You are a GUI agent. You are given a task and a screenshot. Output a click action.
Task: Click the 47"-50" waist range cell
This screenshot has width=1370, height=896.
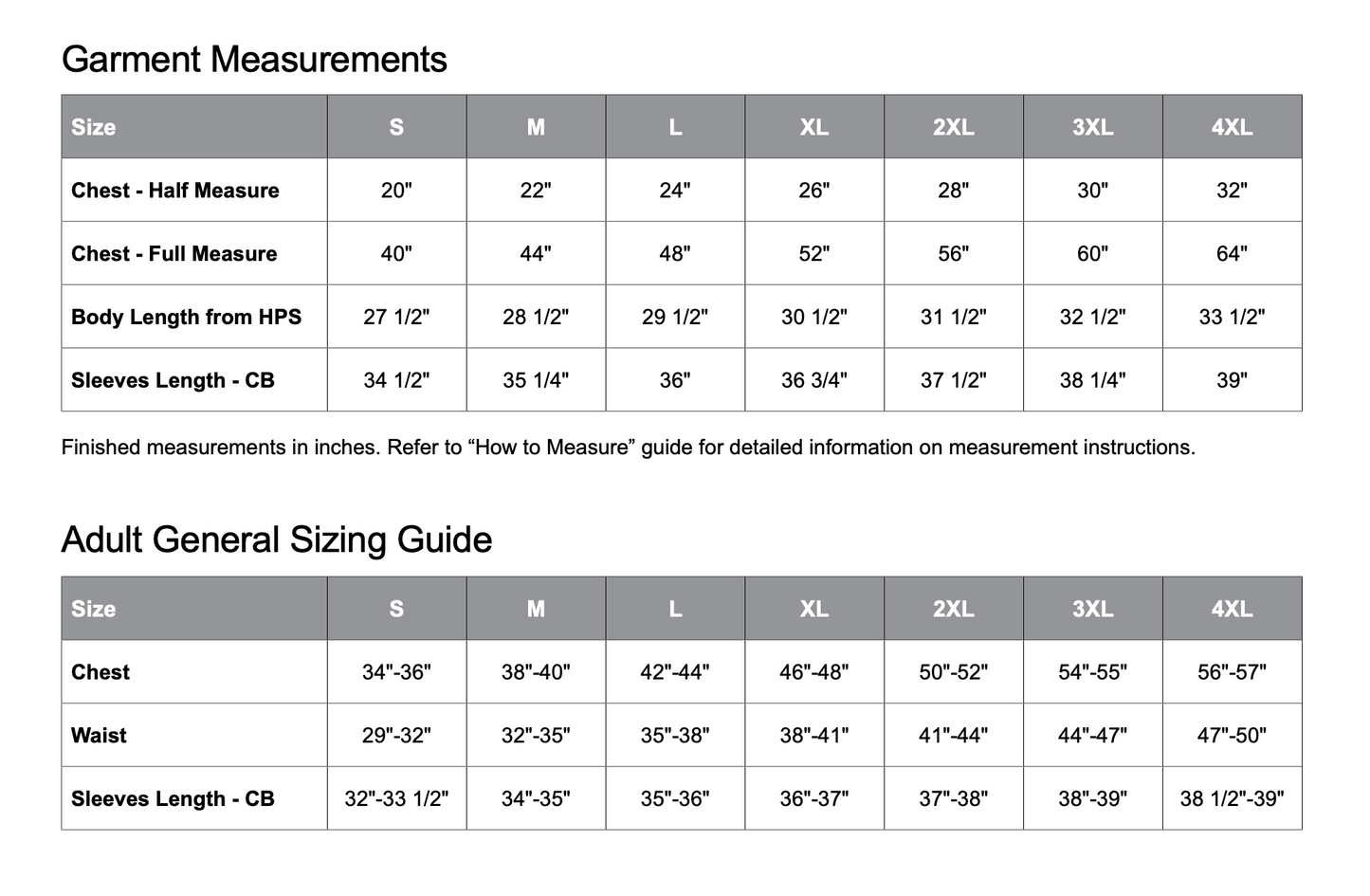coord(1233,736)
